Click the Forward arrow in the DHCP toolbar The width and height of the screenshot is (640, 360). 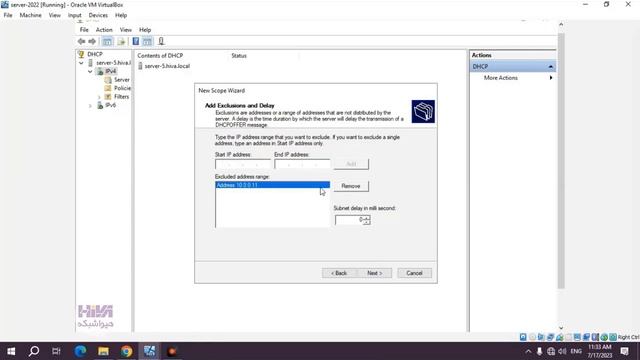click(92, 41)
